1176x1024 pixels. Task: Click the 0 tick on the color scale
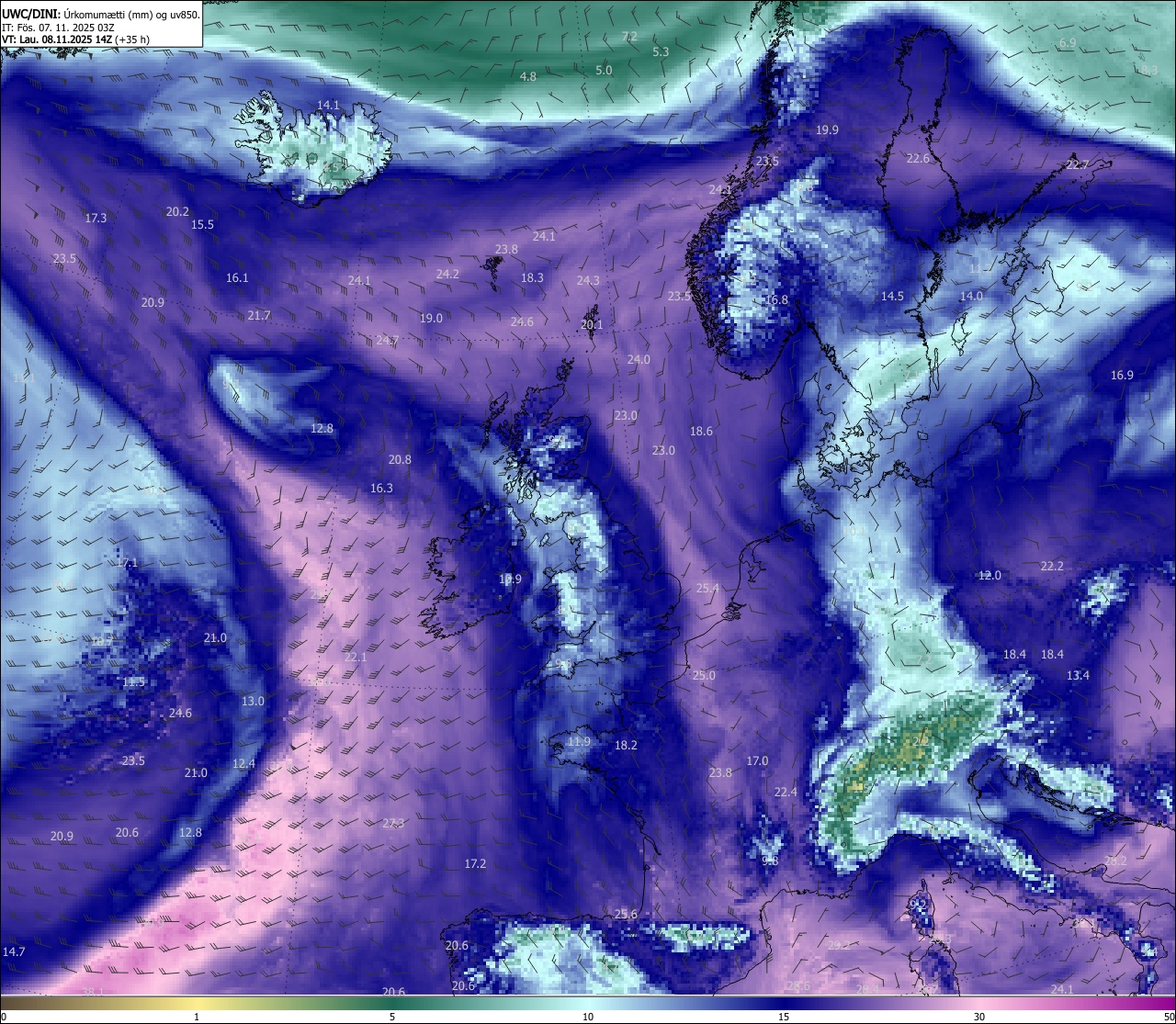pos(4,1018)
